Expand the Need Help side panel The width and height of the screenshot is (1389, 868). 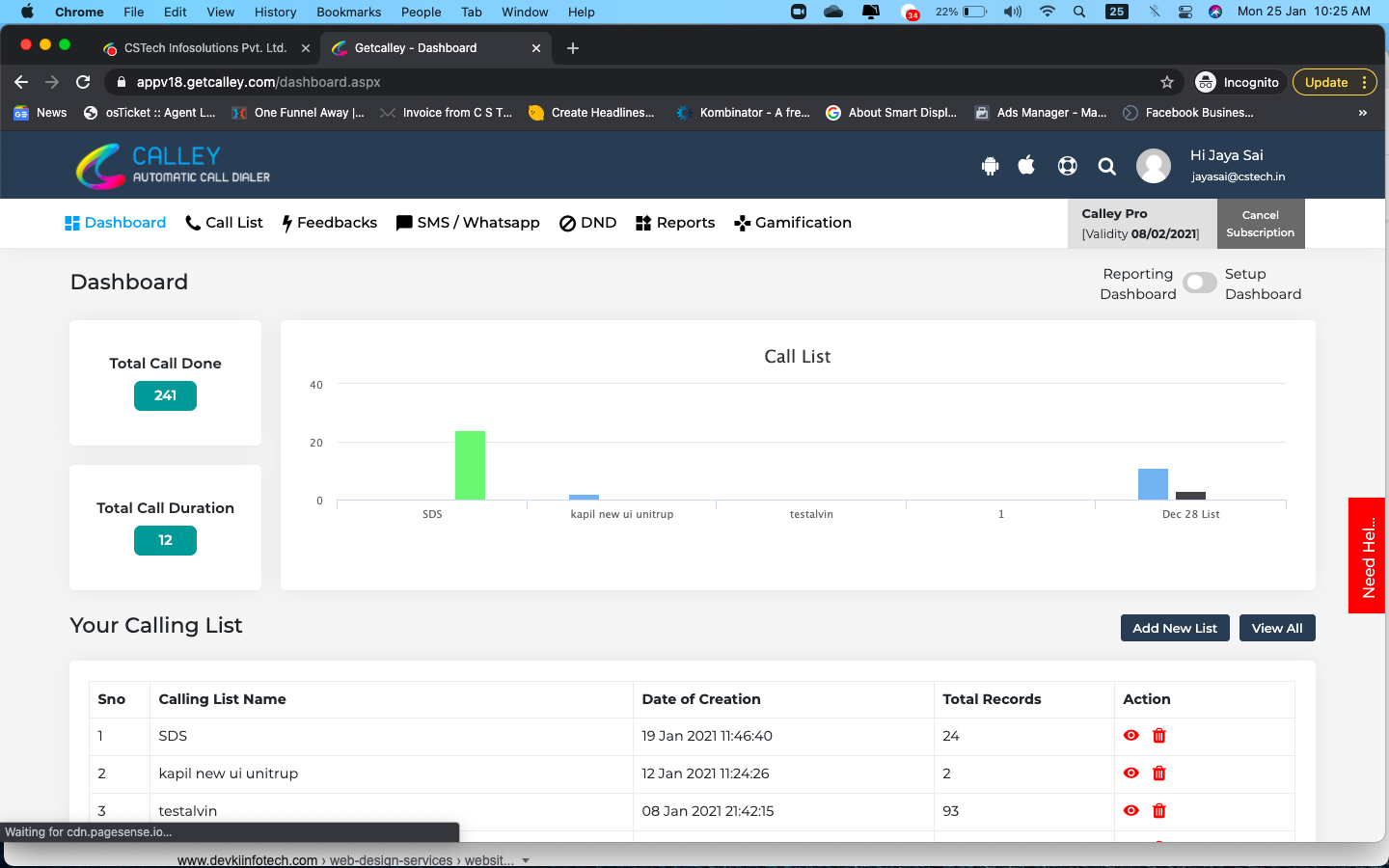pyautogui.click(x=1367, y=556)
